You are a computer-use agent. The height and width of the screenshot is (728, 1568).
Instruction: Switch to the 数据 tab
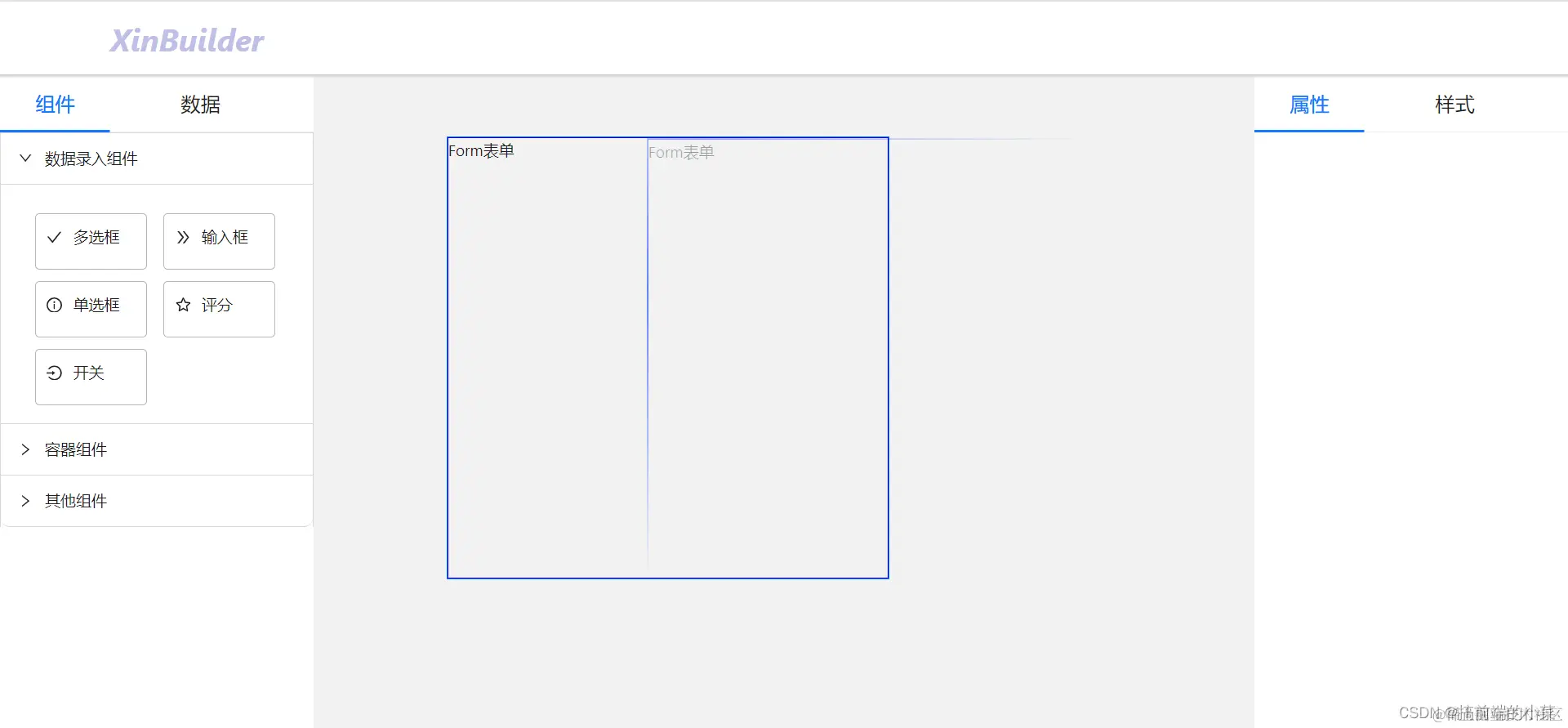[x=200, y=105]
